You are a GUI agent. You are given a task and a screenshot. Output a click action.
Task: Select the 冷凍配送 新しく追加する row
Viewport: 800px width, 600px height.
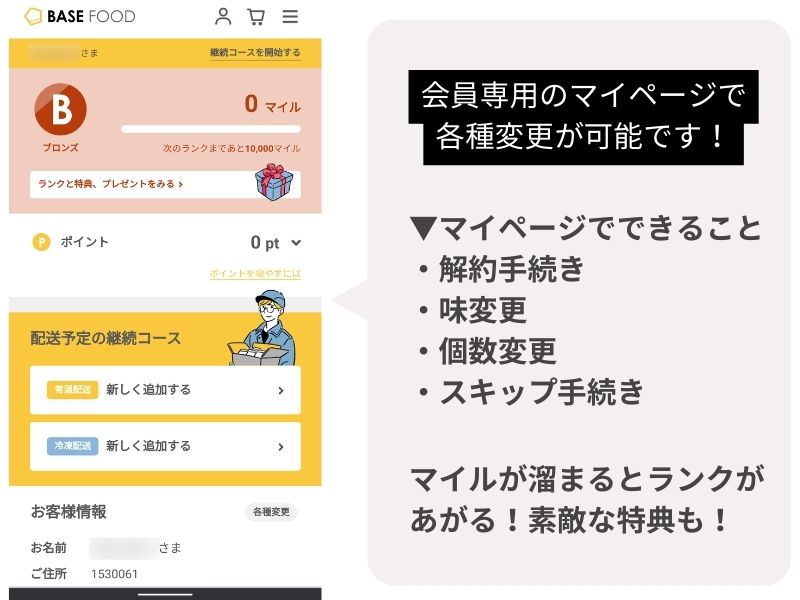tap(165, 446)
